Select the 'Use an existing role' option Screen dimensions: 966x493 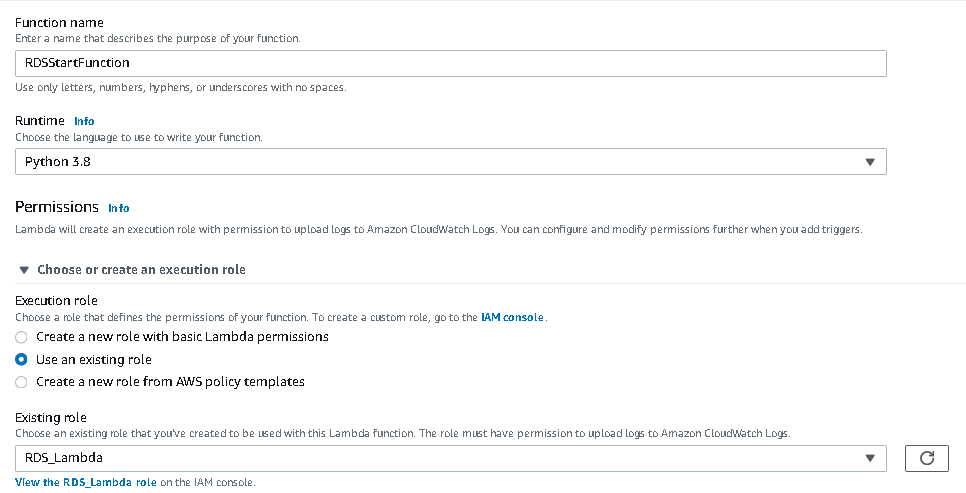point(22,359)
